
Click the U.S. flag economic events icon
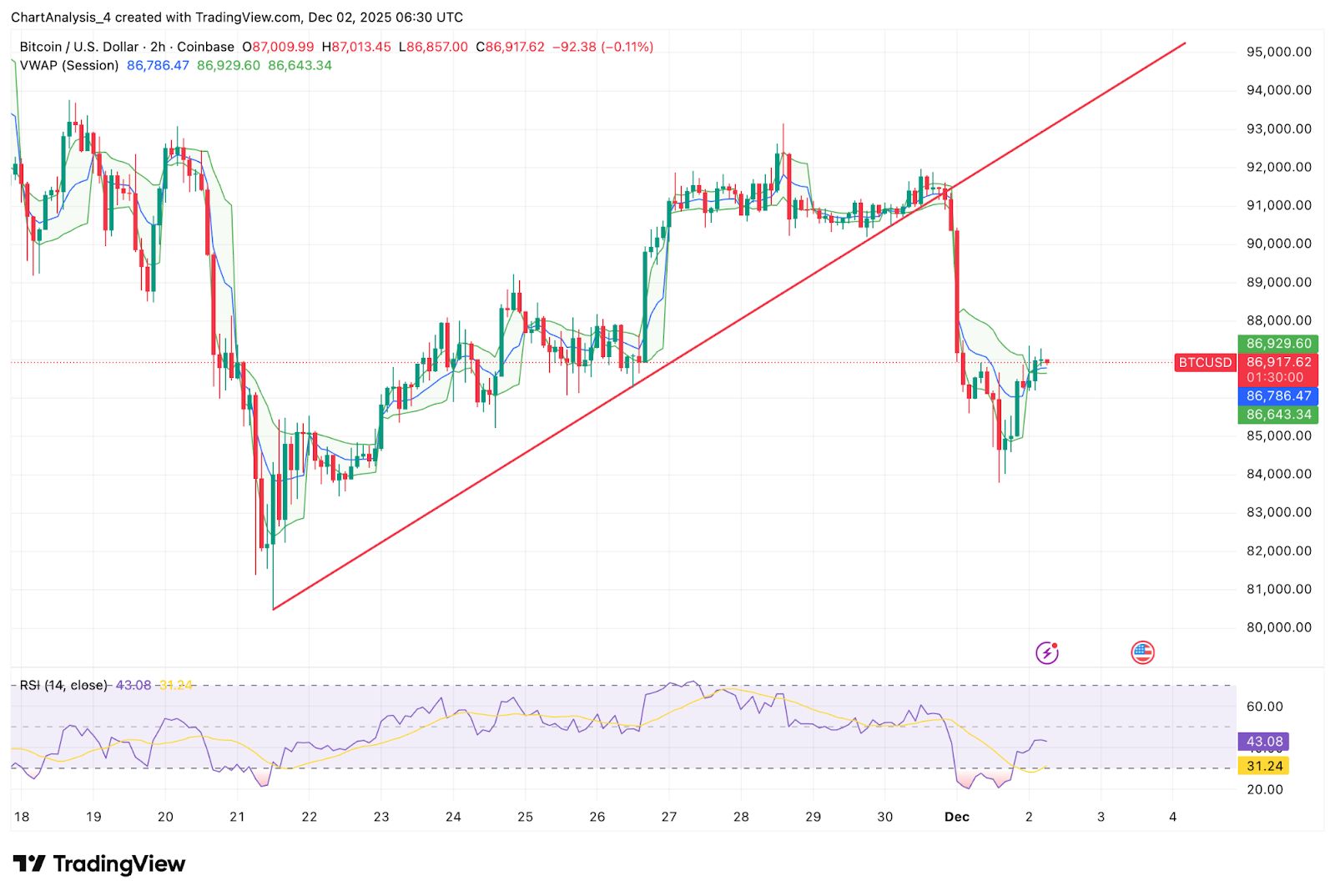[x=1143, y=652]
